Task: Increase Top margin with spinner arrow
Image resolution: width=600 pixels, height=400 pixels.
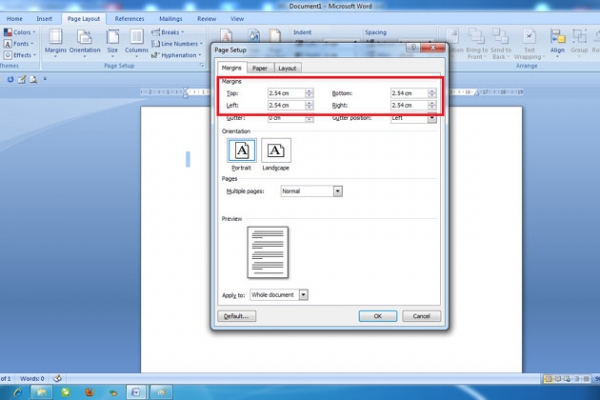Action: 309,91
